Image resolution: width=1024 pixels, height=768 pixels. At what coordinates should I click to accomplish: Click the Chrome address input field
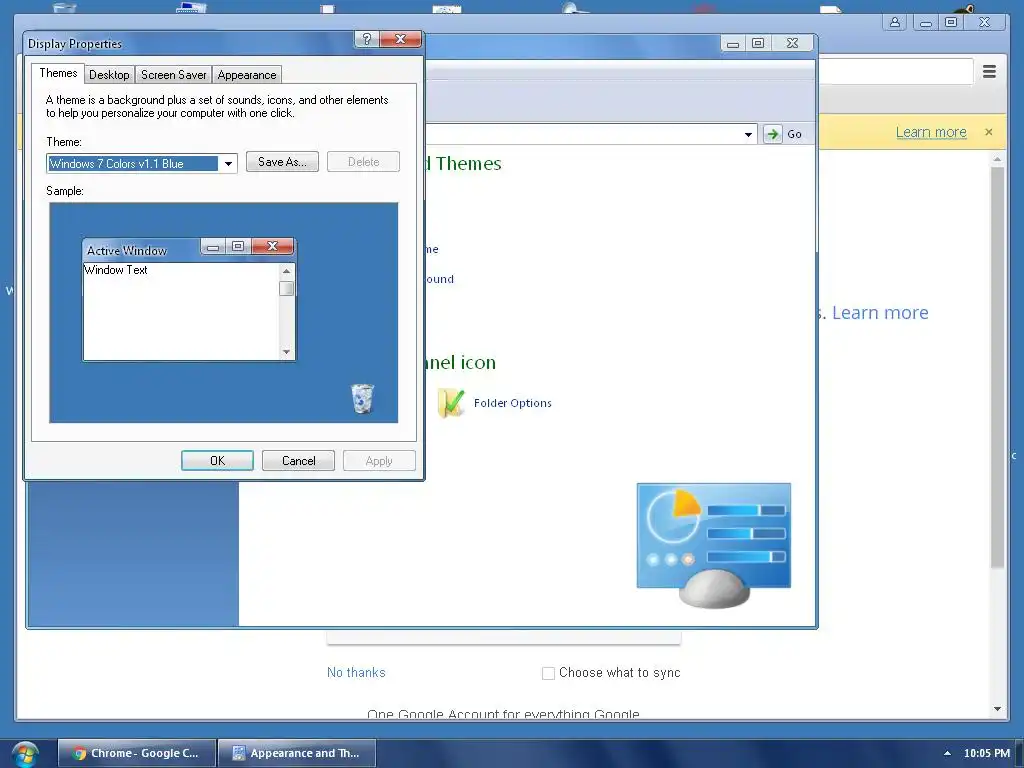coord(895,72)
